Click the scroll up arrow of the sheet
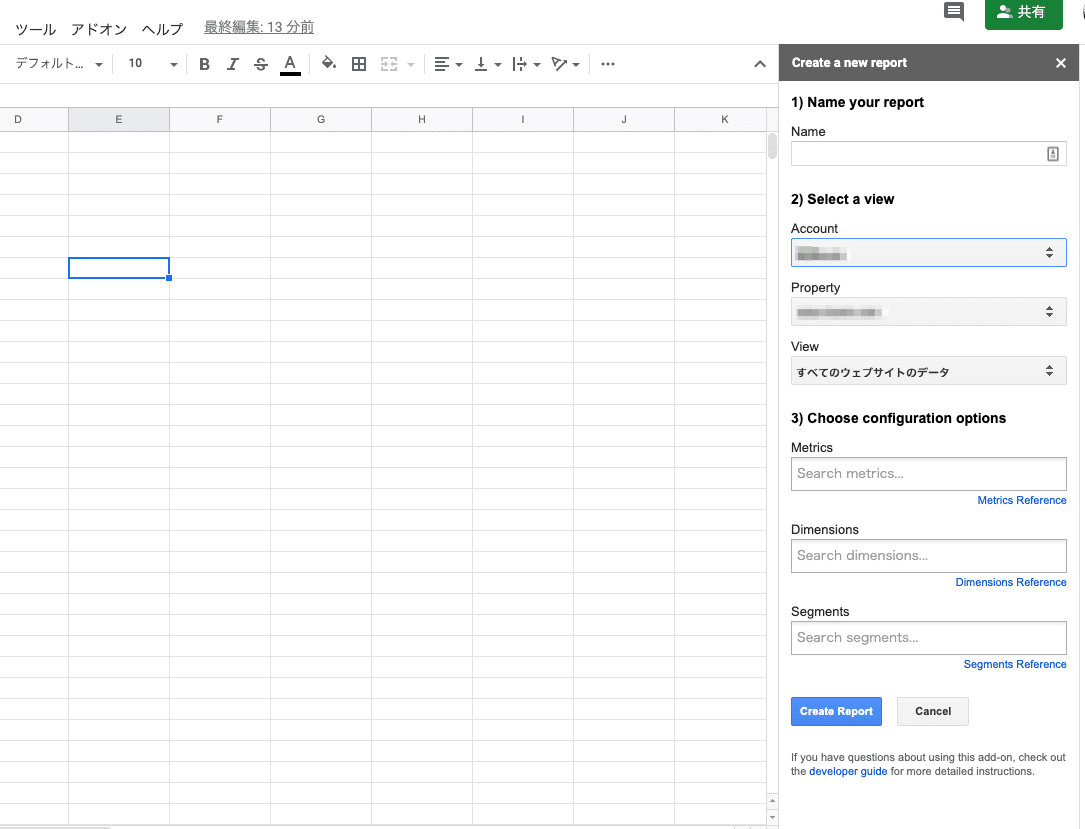Screen dimensions: 1085x829 (x=772, y=801)
